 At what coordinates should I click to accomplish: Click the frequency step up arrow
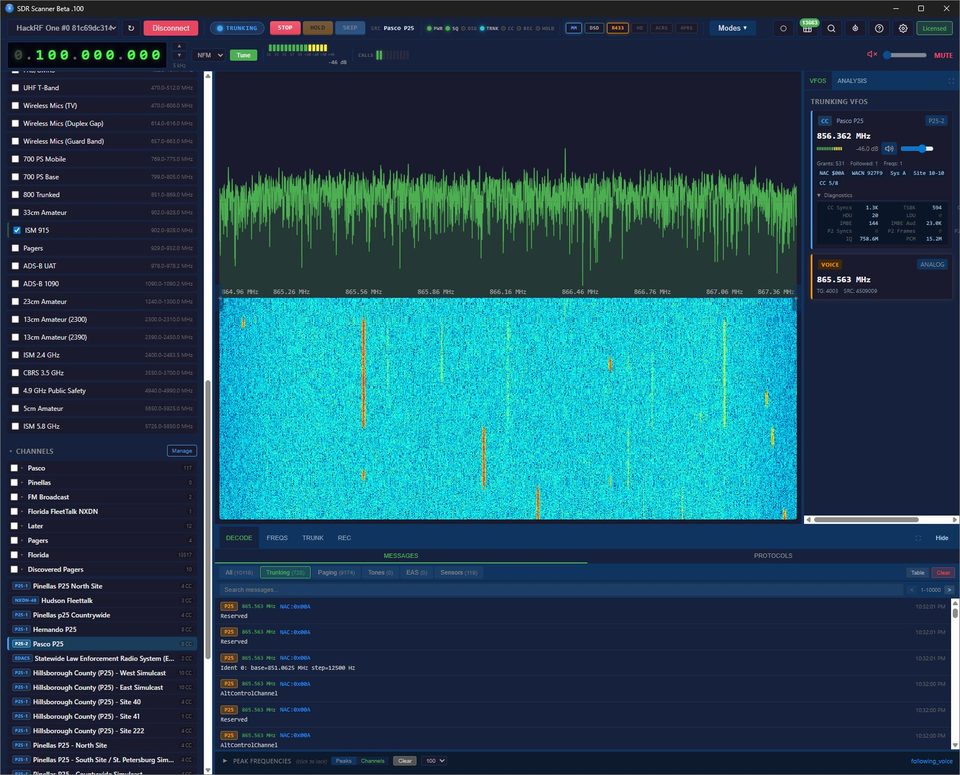(x=179, y=47)
